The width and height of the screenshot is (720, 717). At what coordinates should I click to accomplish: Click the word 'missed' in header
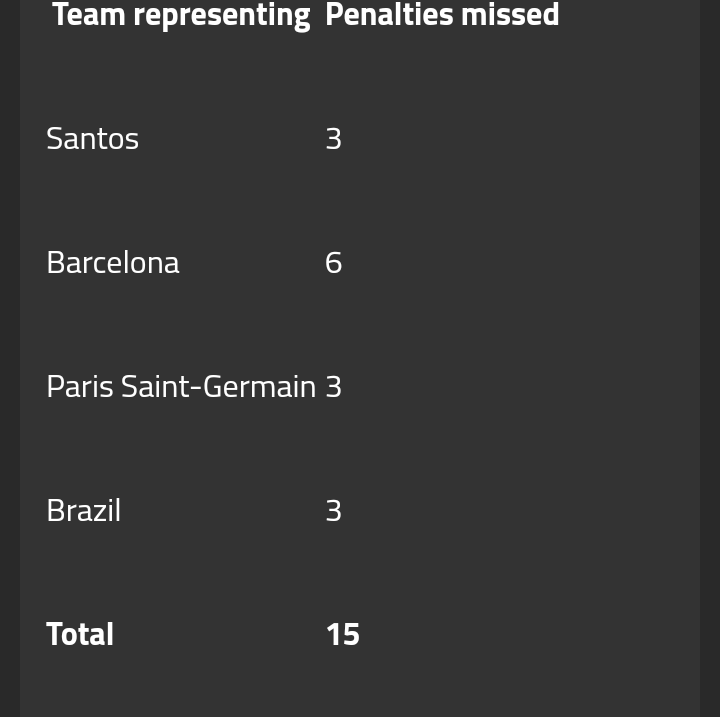click(510, 15)
